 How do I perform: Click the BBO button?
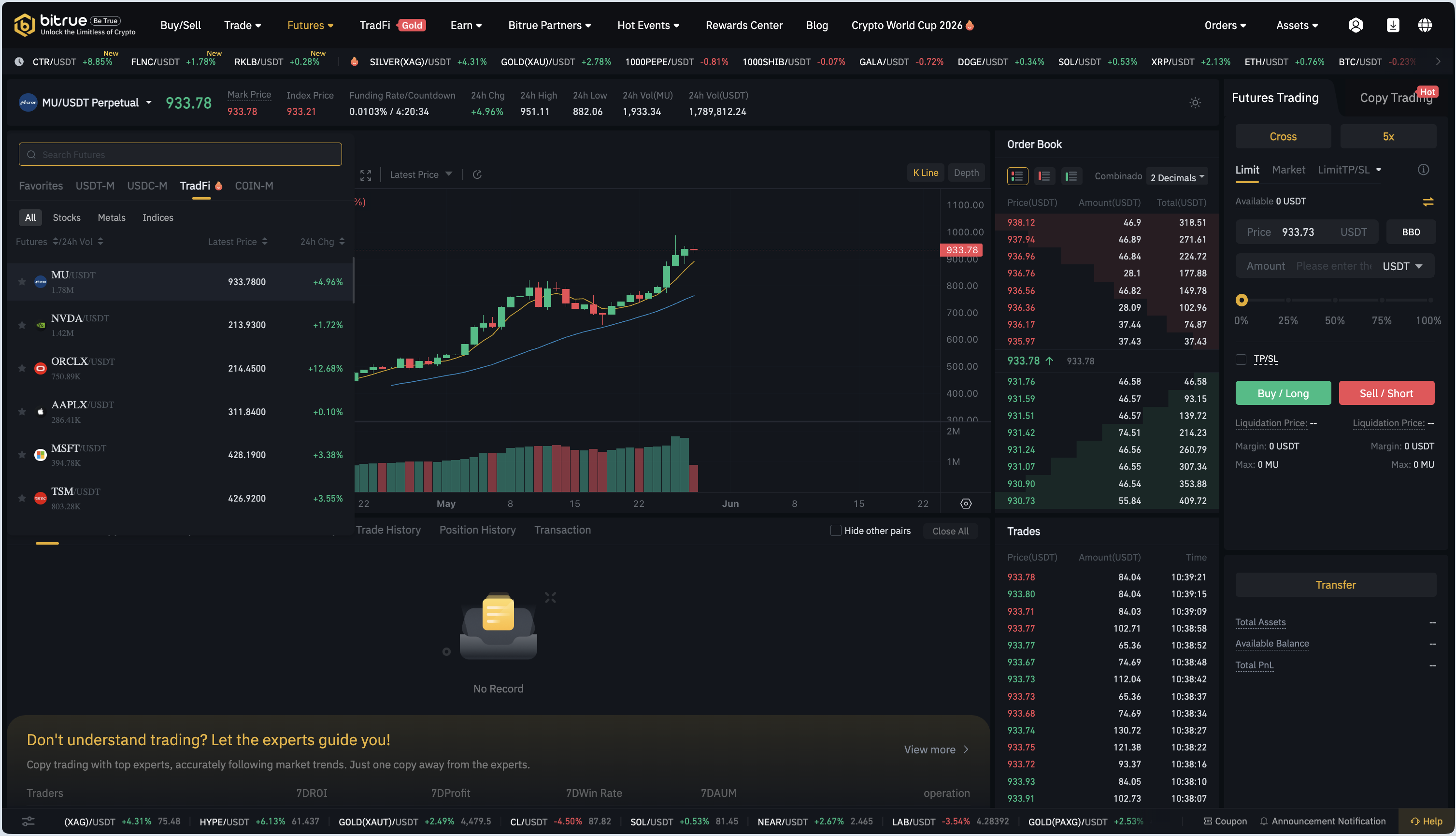[1411, 232]
